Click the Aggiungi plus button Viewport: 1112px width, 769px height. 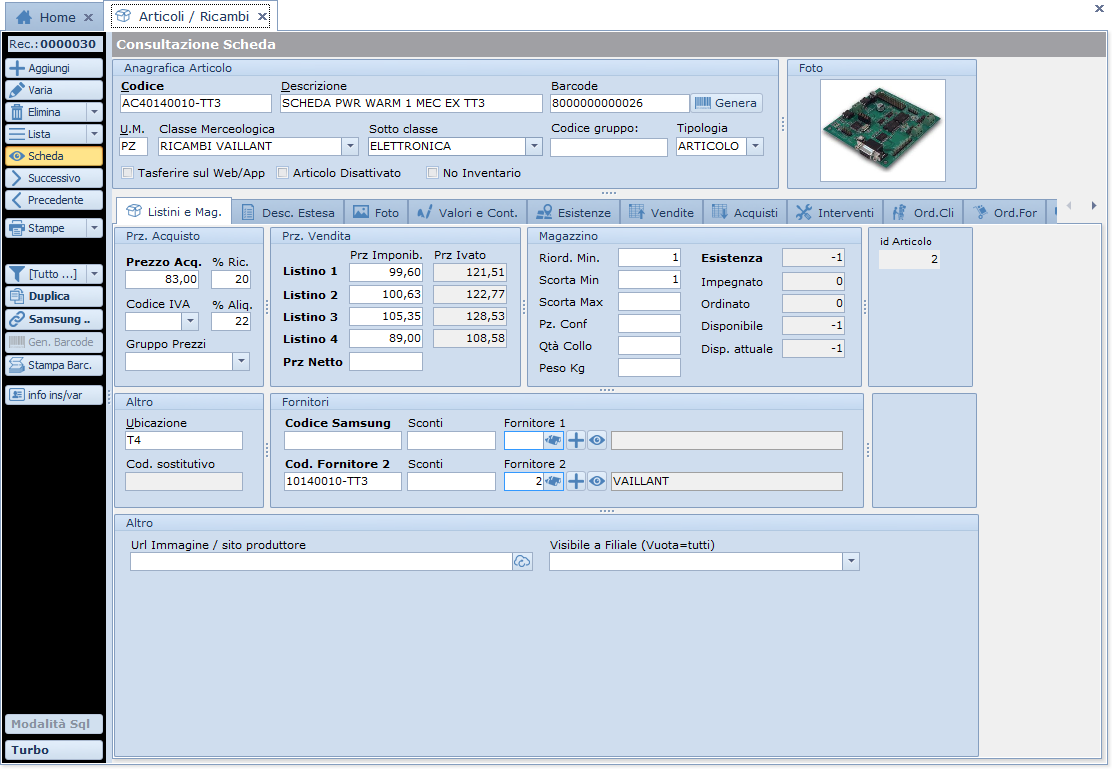(x=54, y=68)
